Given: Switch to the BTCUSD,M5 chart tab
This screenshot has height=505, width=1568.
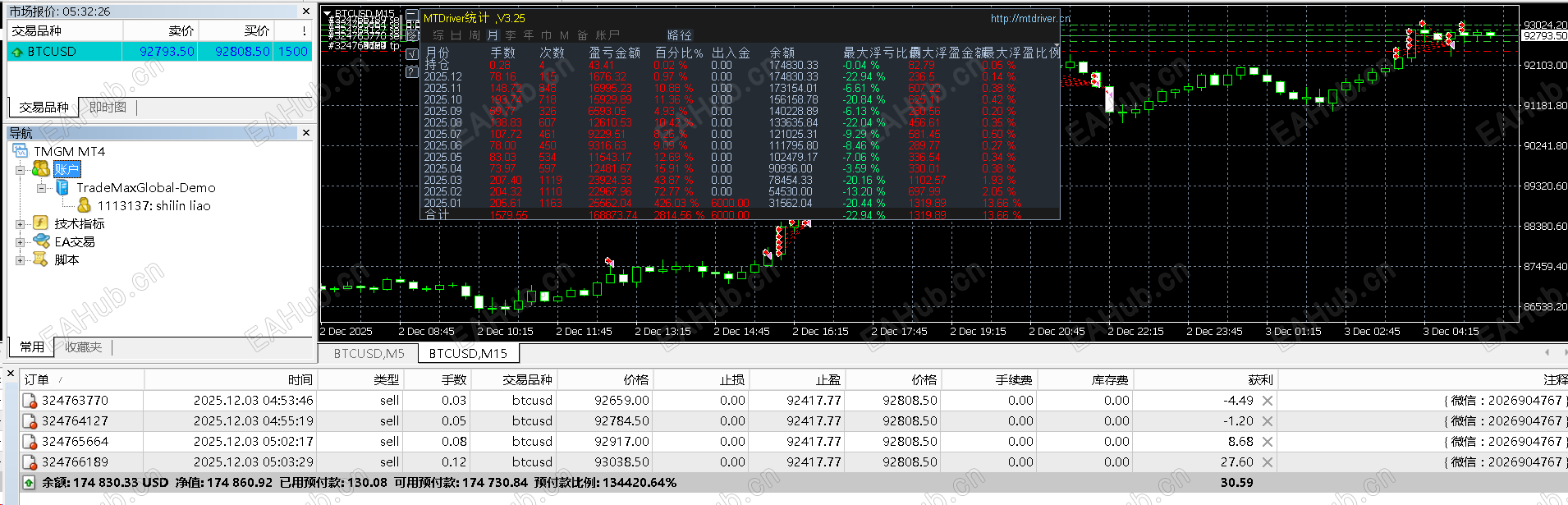Looking at the screenshot, I should pos(369,354).
